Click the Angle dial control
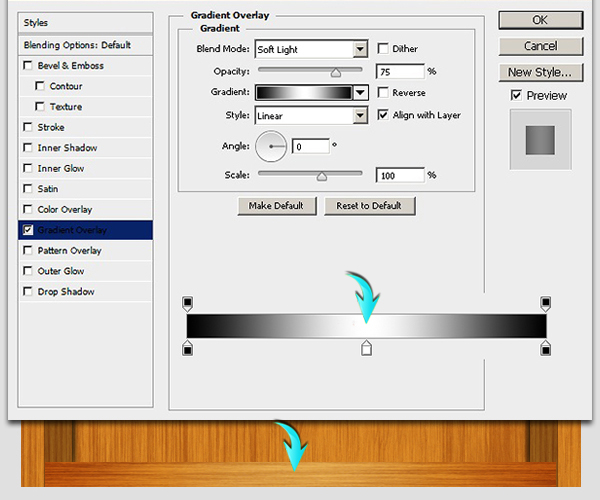 coord(271,146)
